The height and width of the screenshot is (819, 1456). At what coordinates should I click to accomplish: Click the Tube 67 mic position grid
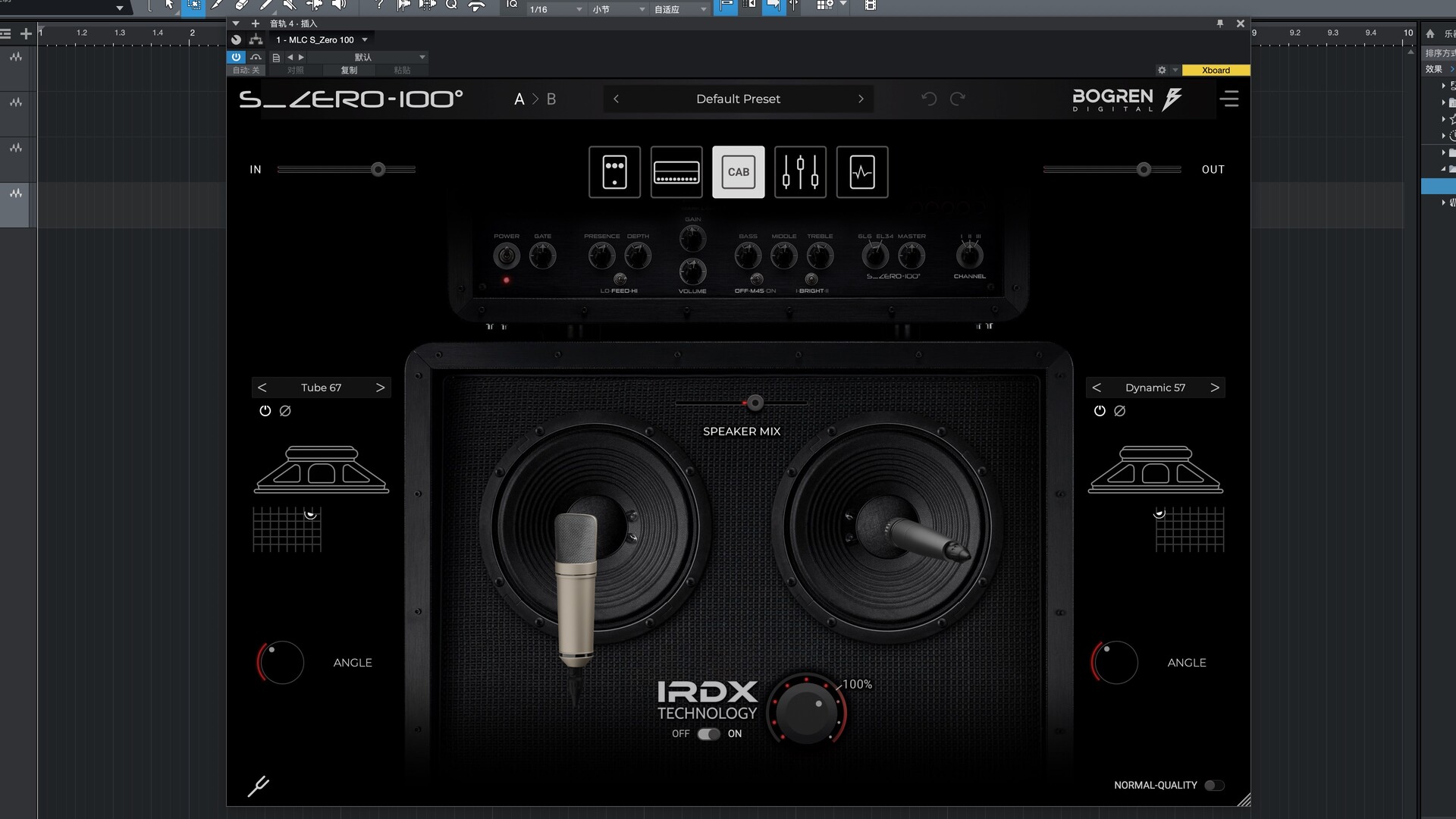coord(287,529)
